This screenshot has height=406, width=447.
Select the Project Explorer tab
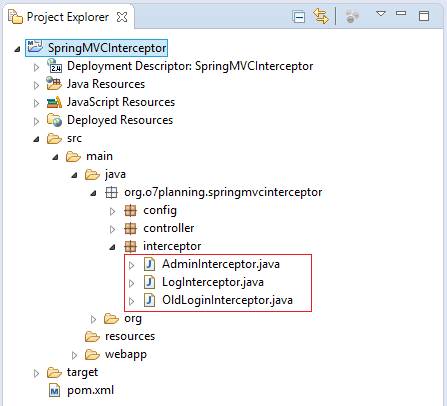pyautogui.click(x=68, y=17)
